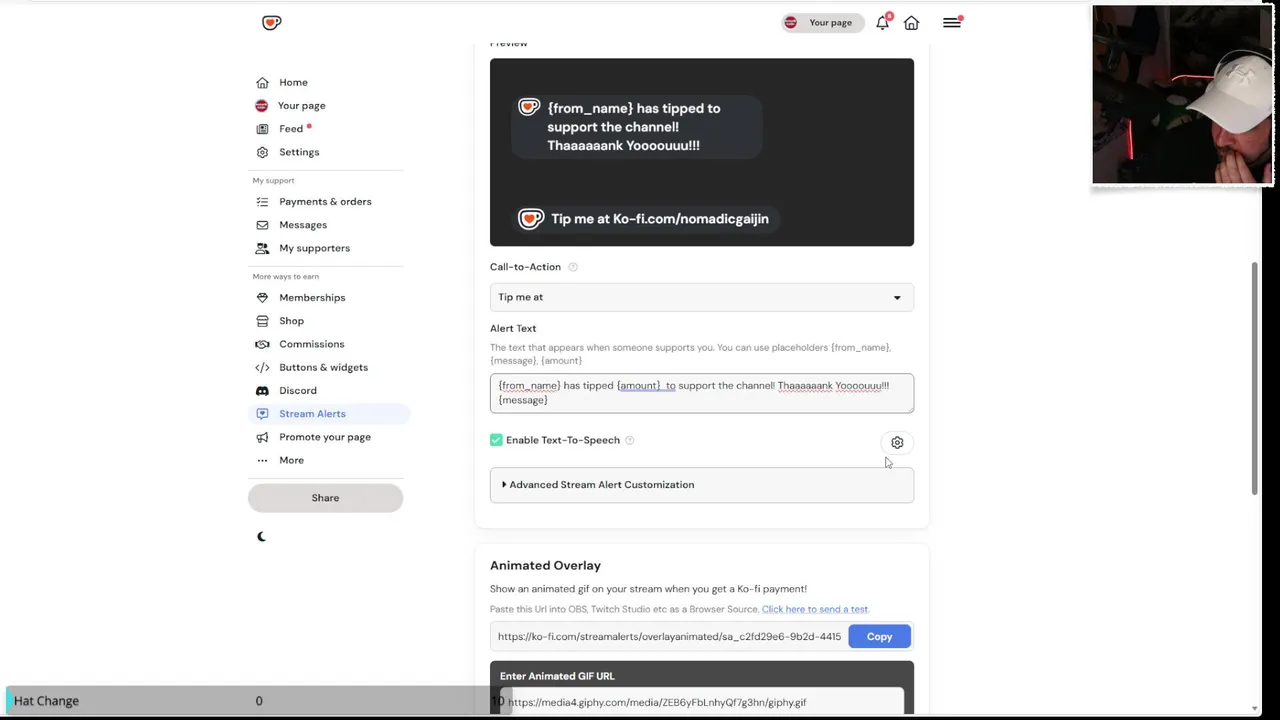Click Call-to-Action help info icon
Image resolution: width=1280 pixels, height=720 pixels.
tap(573, 267)
